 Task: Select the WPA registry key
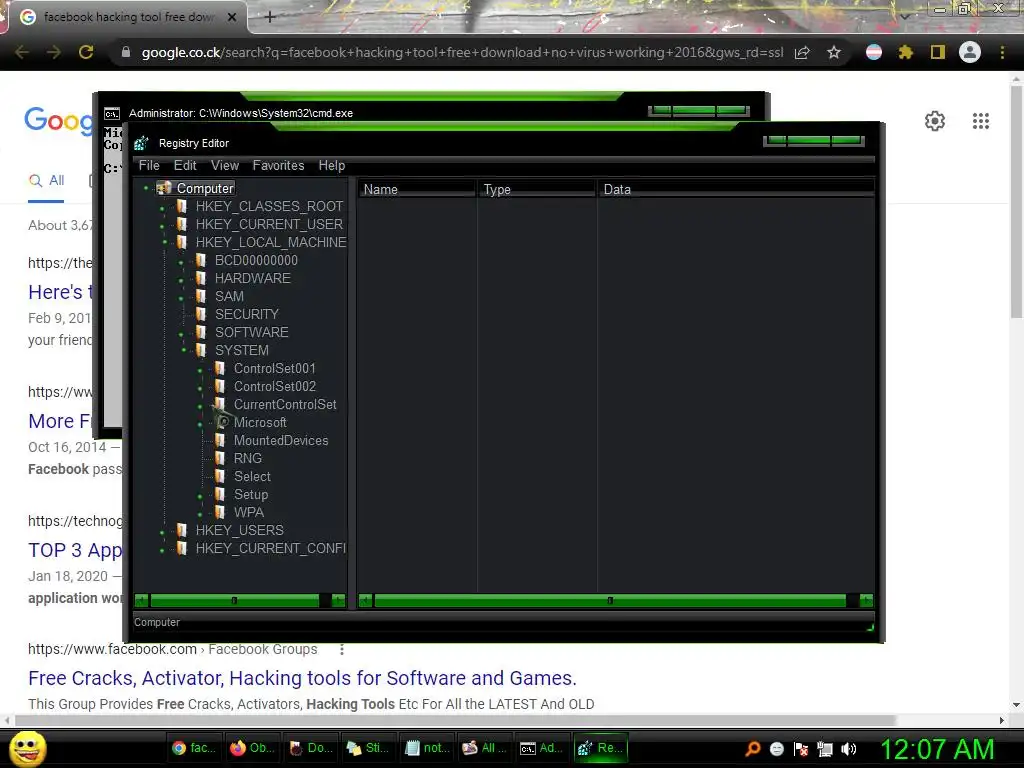tap(249, 513)
